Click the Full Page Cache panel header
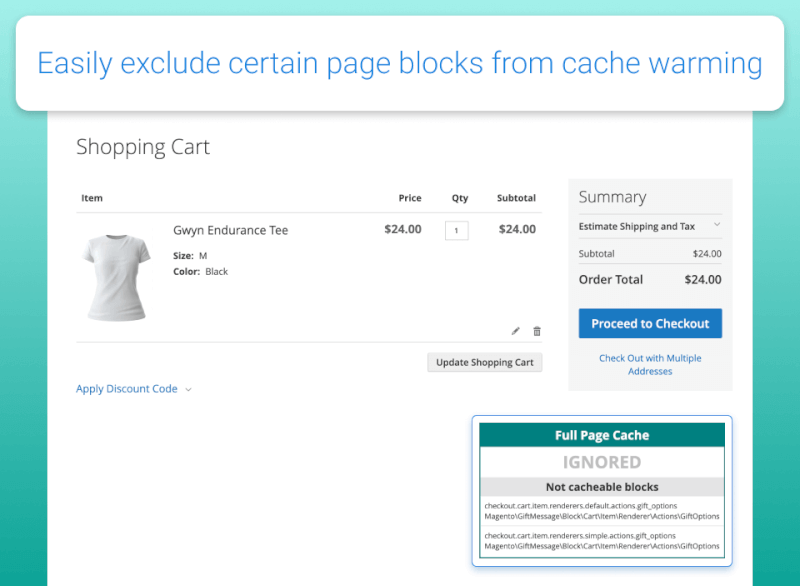The height and width of the screenshot is (586, 800). pos(602,436)
